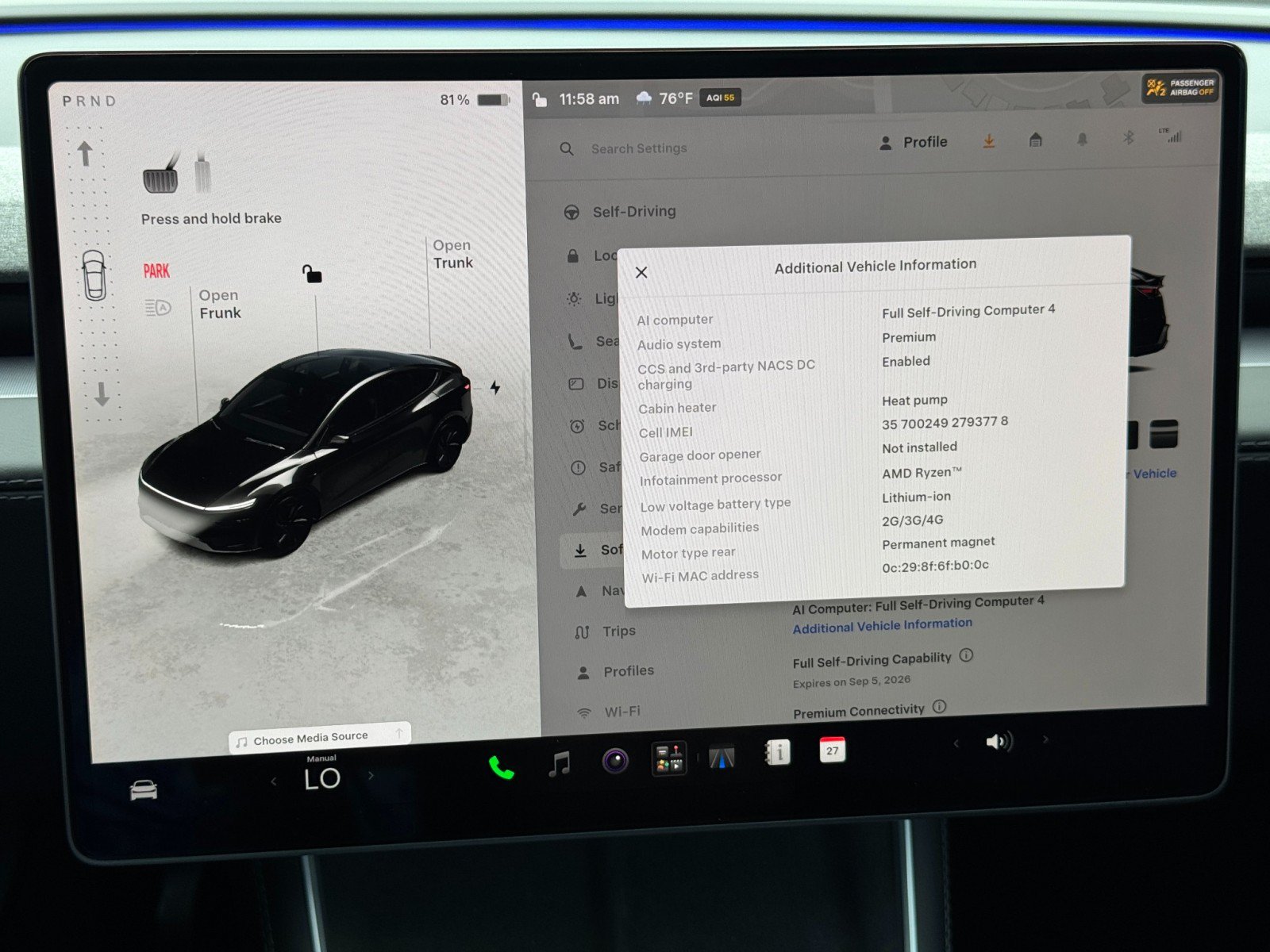
Task: Tap the AQI 55 air quality badge
Action: pos(721,98)
